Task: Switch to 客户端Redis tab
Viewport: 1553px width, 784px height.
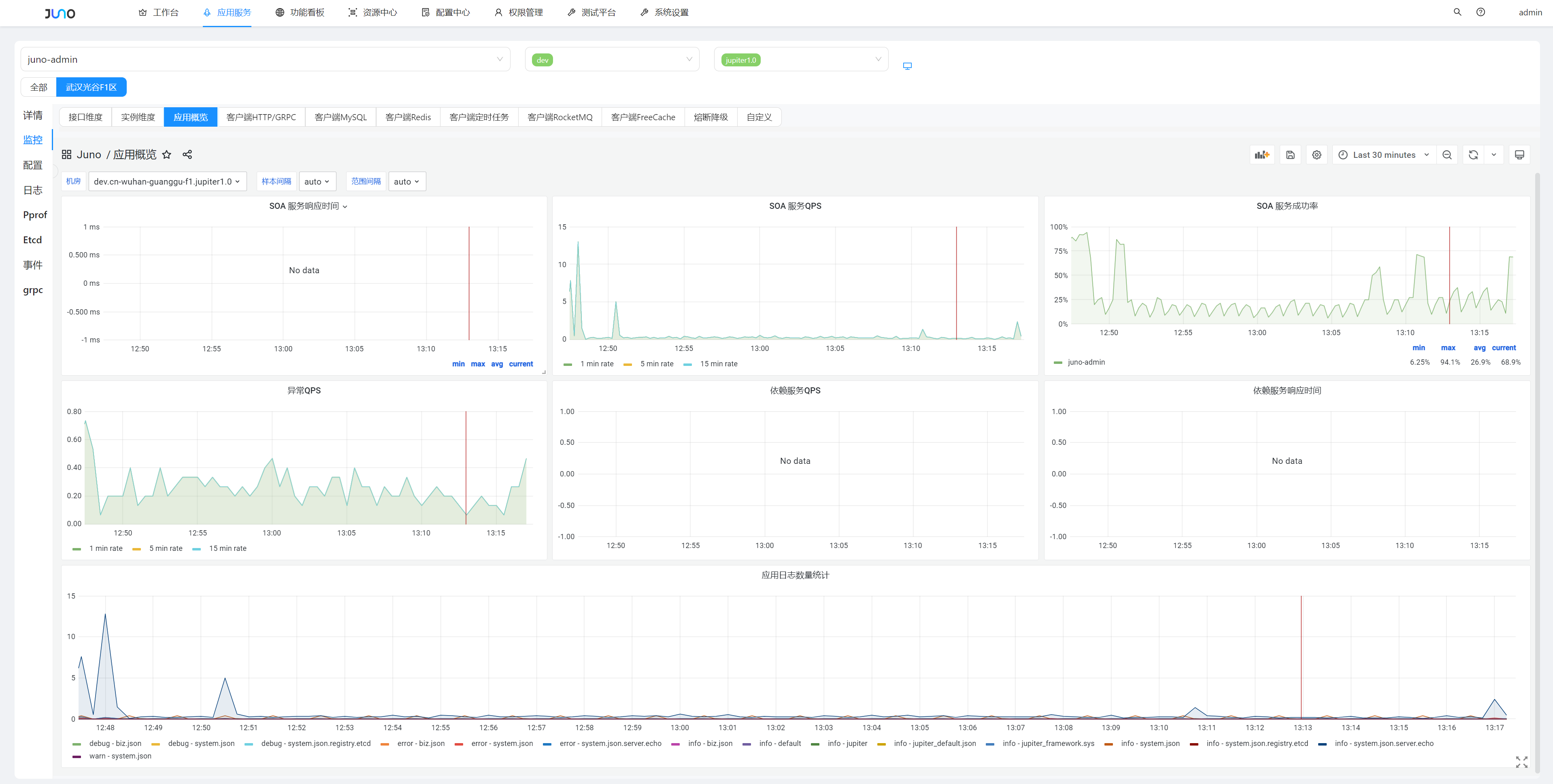Action: [408, 117]
